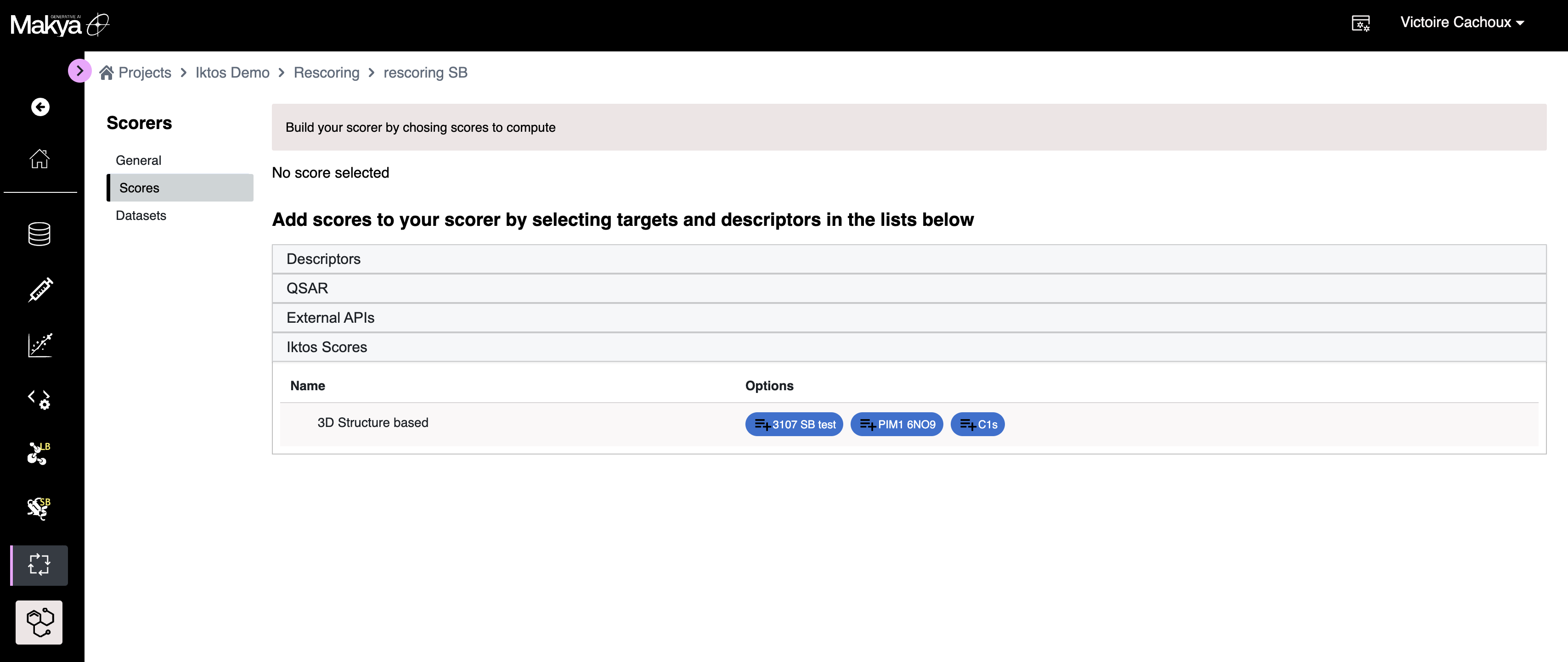The image size is (1568, 662).
Task: Open the home sidebar icon
Action: (39, 159)
